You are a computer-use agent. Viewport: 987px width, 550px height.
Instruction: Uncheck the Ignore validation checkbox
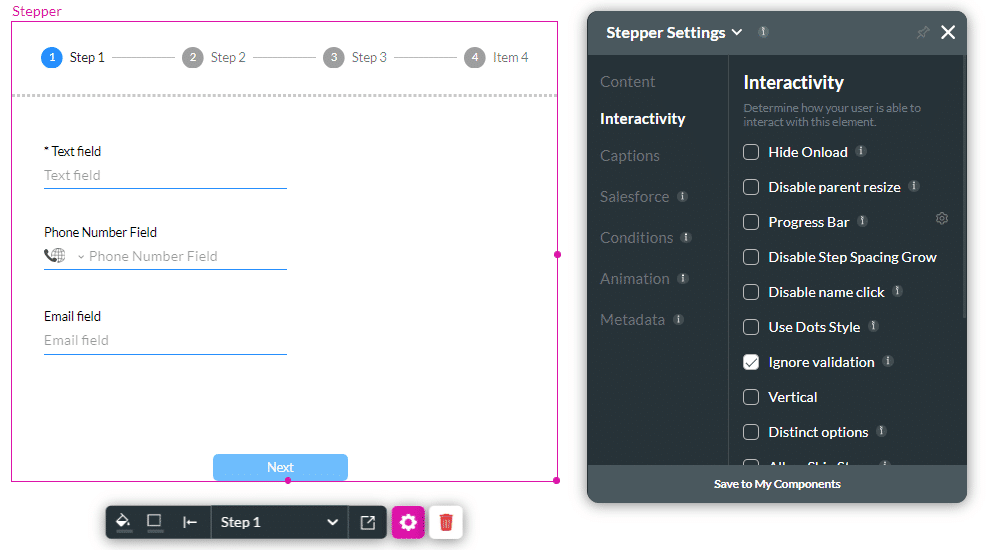751,362
